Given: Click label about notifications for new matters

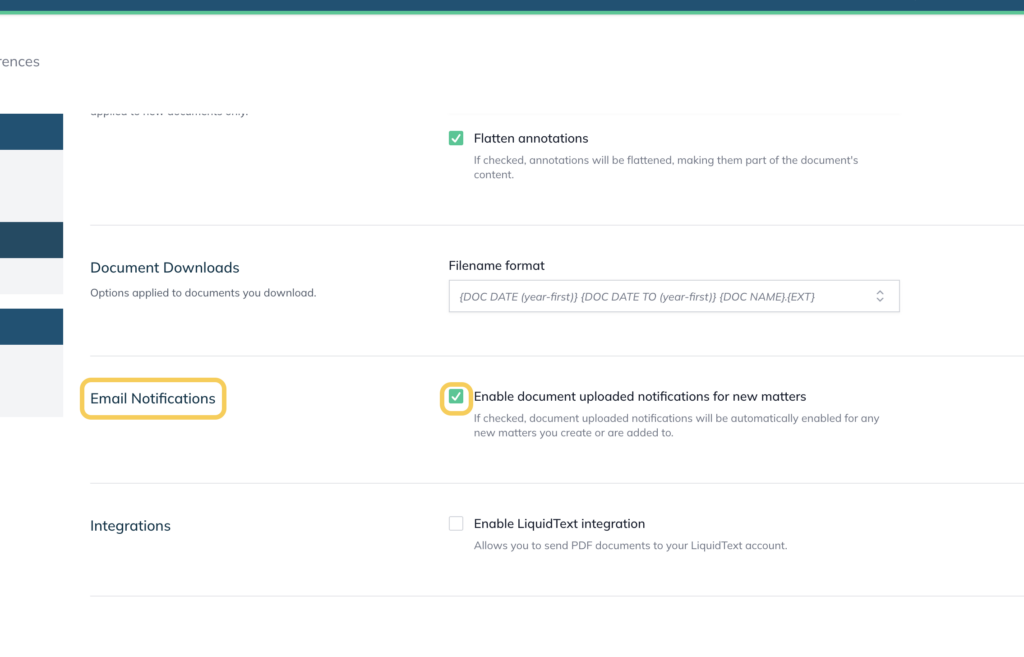Looking at the screenshot, I should point(640,396).
